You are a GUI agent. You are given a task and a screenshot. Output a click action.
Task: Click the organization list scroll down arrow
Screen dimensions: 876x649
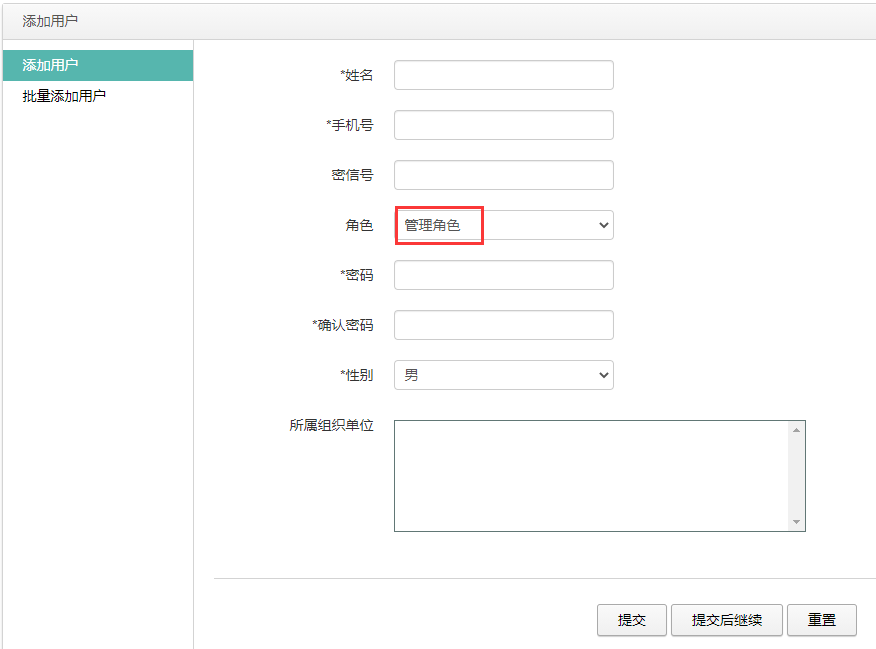[796, 522]
